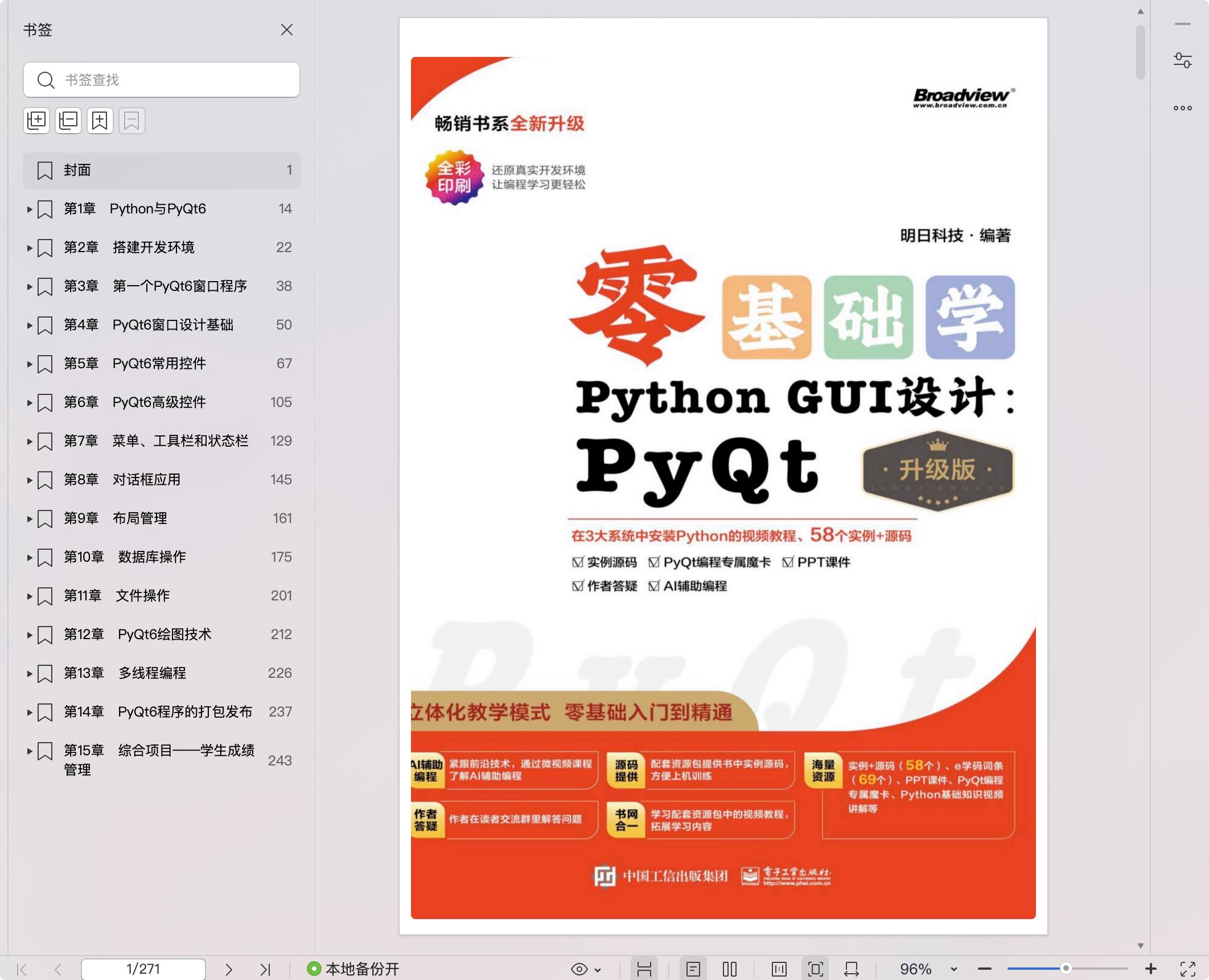This screenshot has height=980, width=1209.
Task: Select single page layout
Action: pyautogui.click(x=693, y=969)
